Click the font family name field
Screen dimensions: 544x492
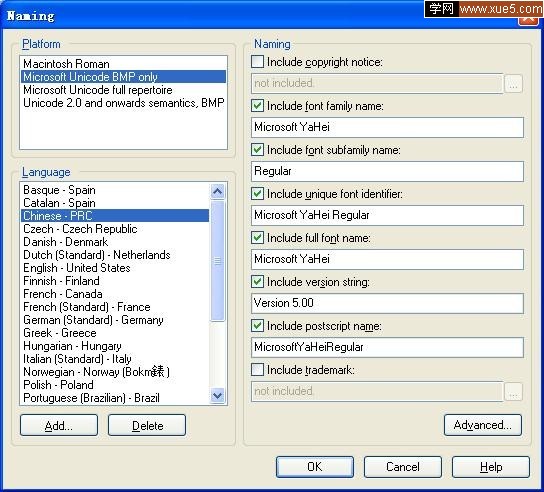pyautogui.click(x=387, y=127)
